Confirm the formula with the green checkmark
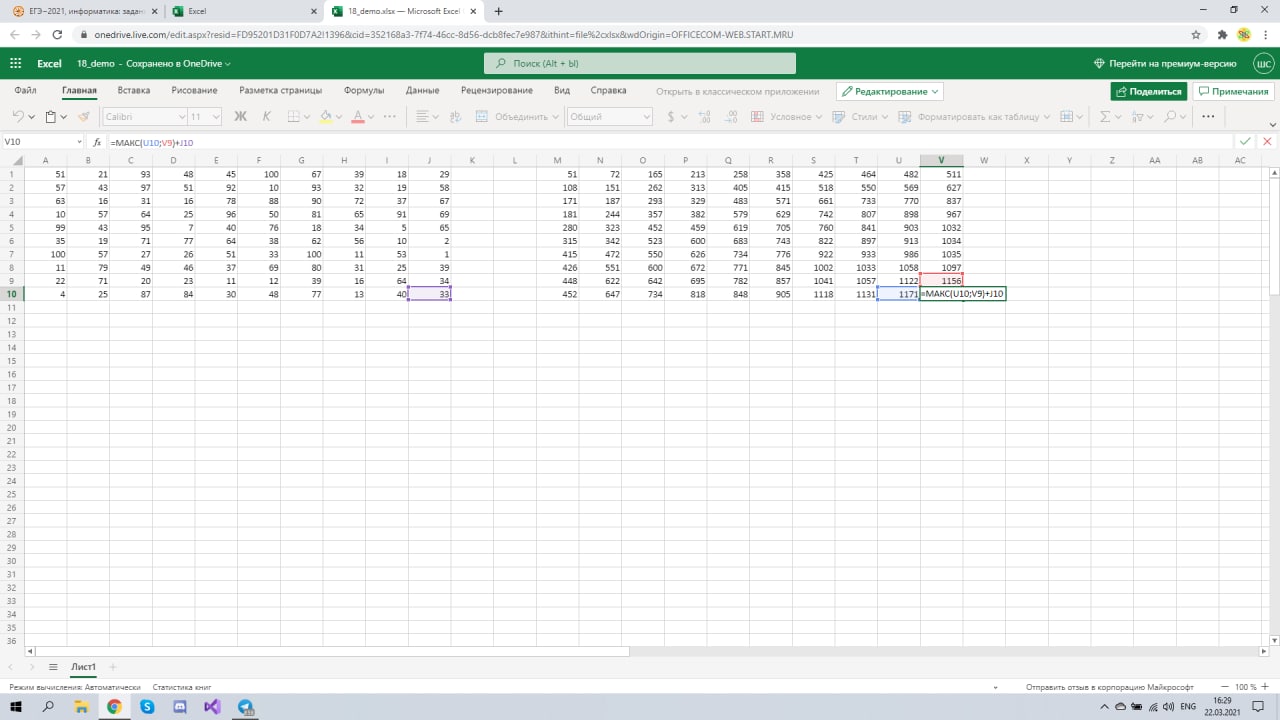This screenshot has height=720, width=1280. 1245,142
